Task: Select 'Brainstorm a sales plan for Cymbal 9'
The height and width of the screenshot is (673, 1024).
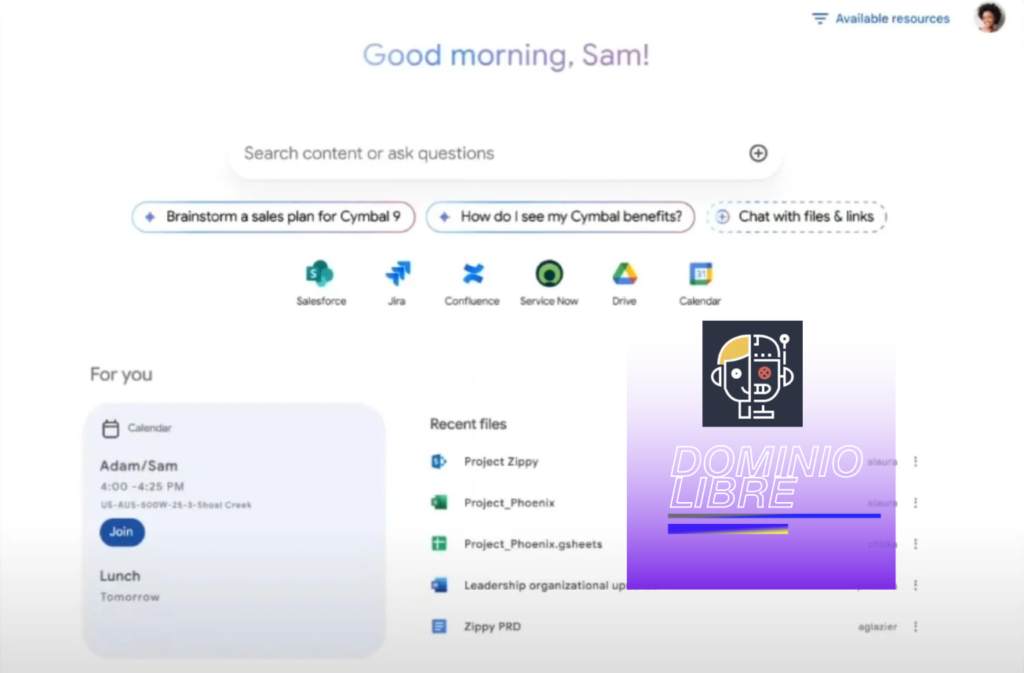Action: click(x=273, y=217)
